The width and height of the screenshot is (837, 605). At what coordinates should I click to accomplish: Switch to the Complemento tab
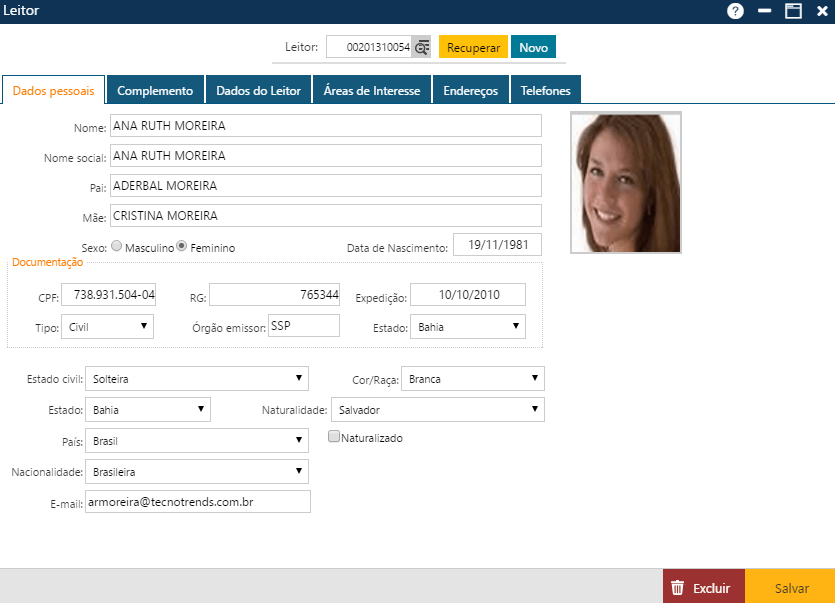click(155, 90)
